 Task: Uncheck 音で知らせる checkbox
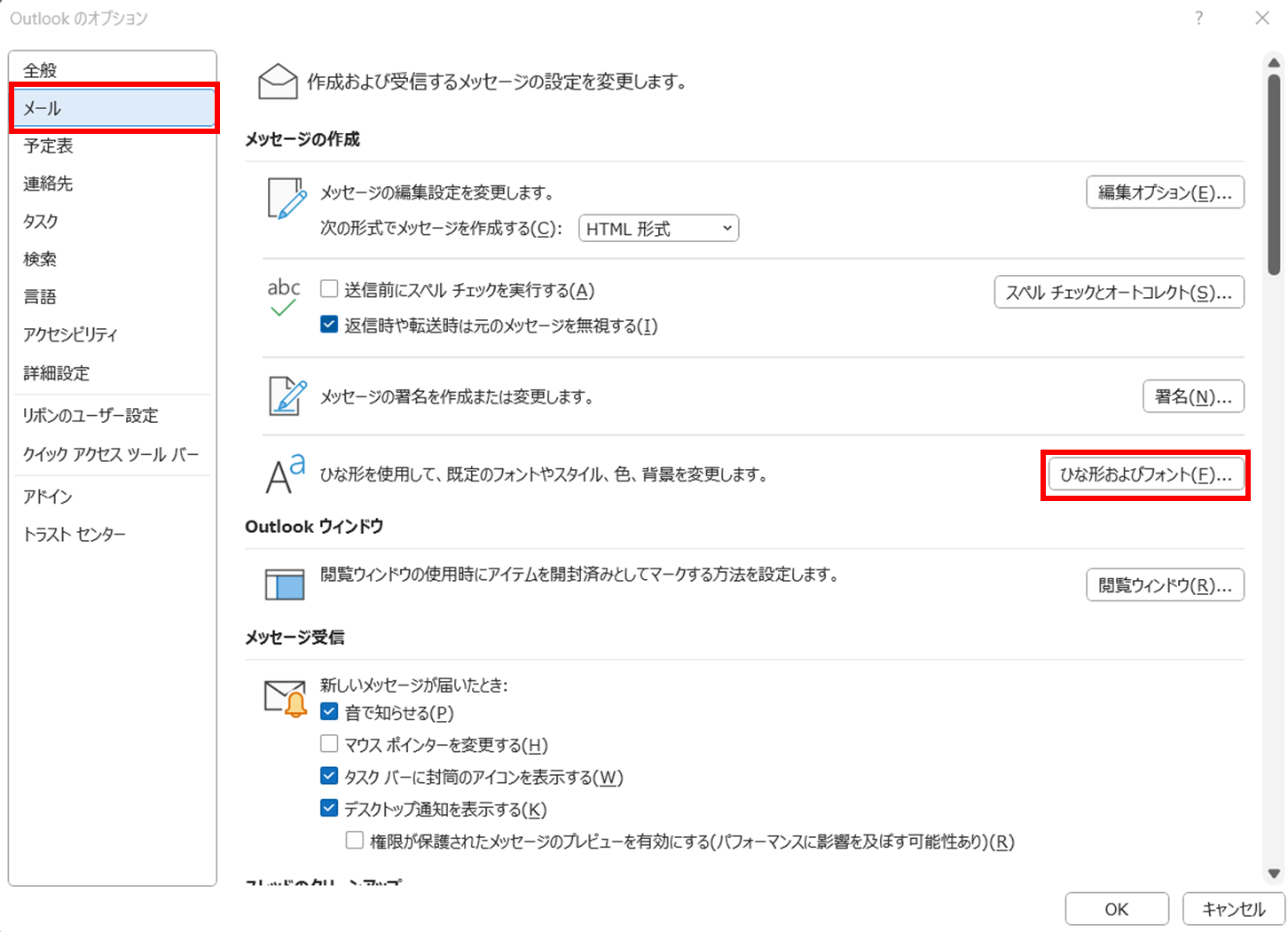point(329,712)
